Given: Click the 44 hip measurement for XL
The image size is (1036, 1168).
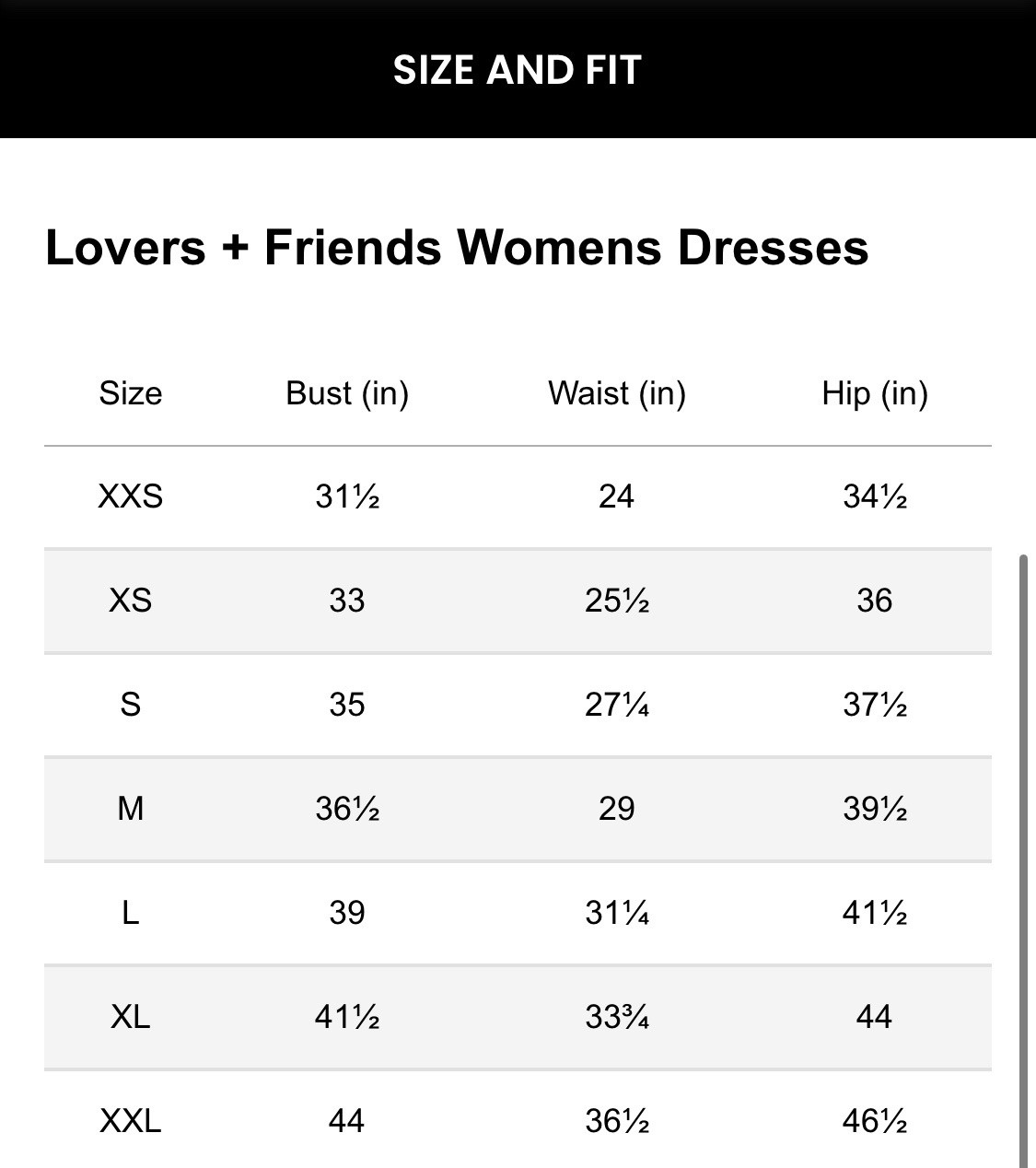Looking at the screenshot, I should point(874,1017).
